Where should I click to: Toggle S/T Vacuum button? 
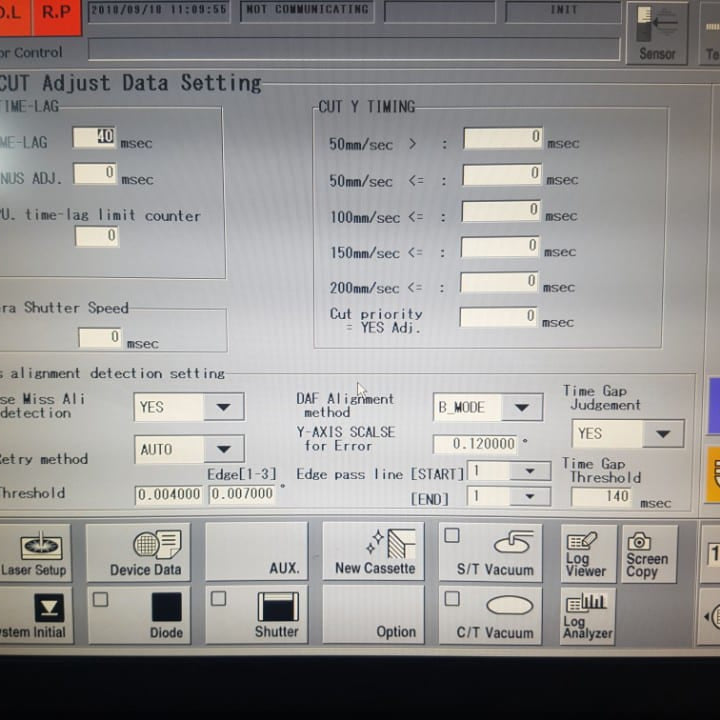click(x=490, y=553)
